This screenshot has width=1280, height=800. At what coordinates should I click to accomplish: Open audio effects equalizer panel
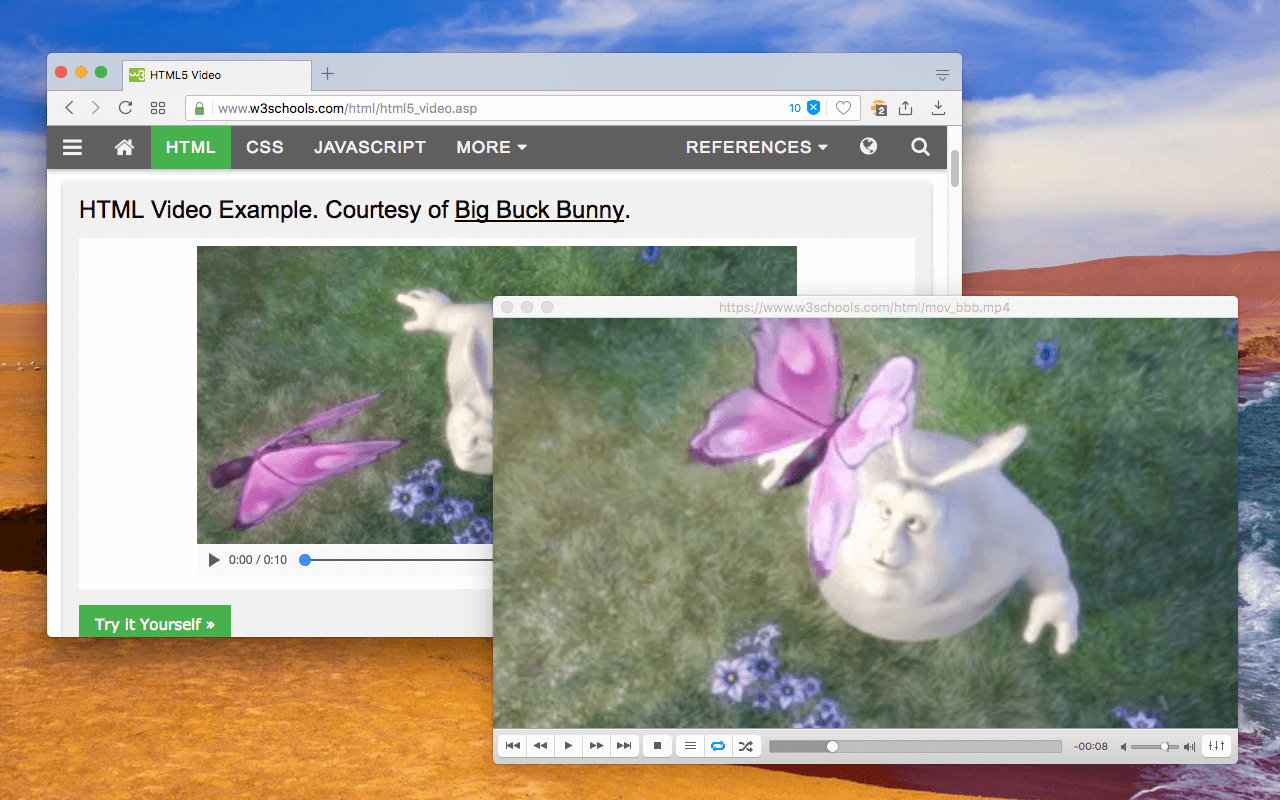1216,746
